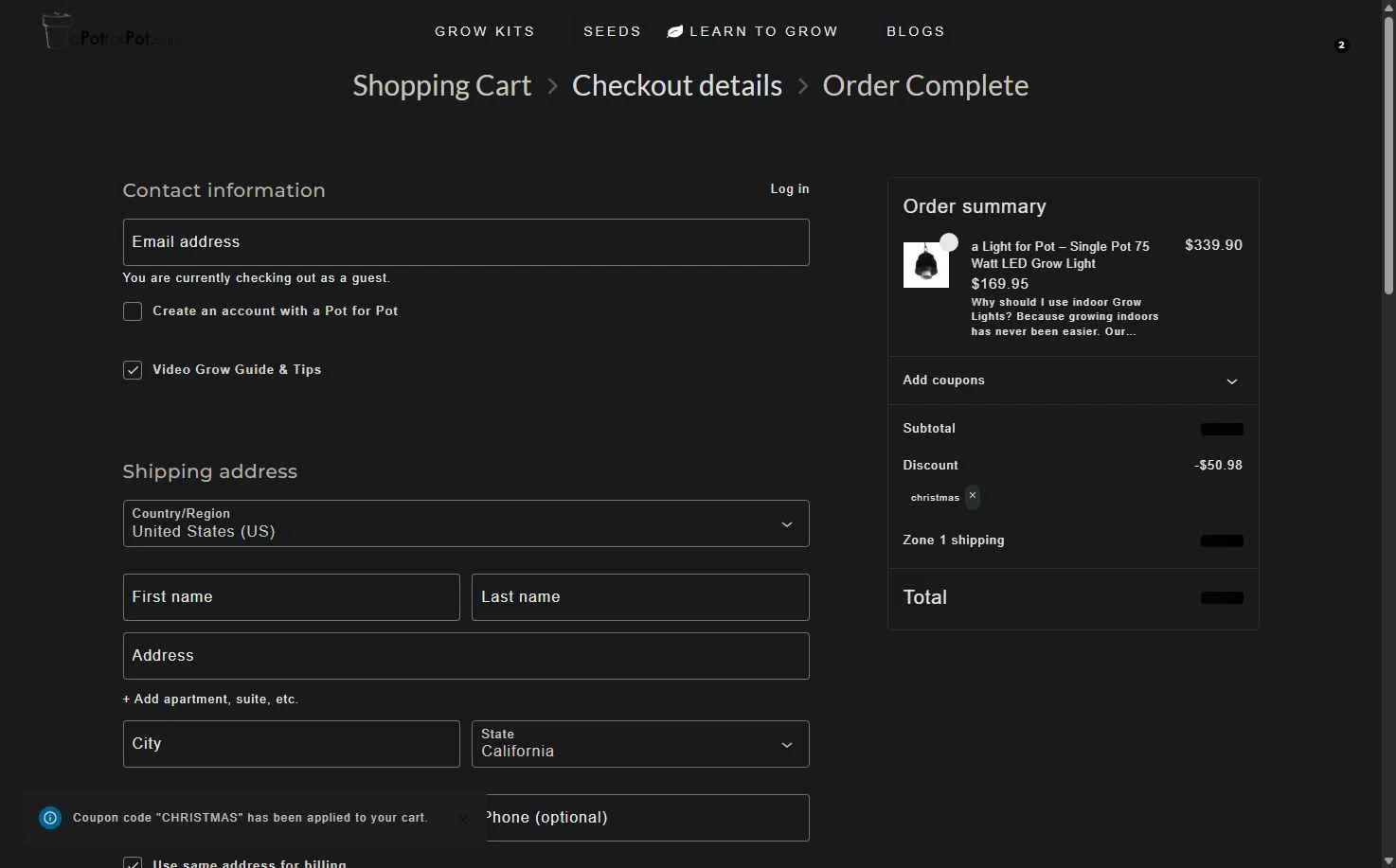The image size is (1396, 868).
Task: Click the Order summary heading
Action: (975, 206)
